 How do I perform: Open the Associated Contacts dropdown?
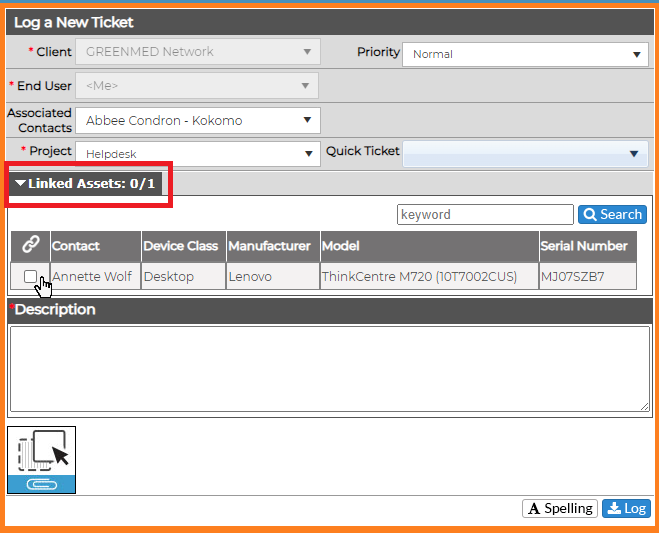[x=198, y=121]
